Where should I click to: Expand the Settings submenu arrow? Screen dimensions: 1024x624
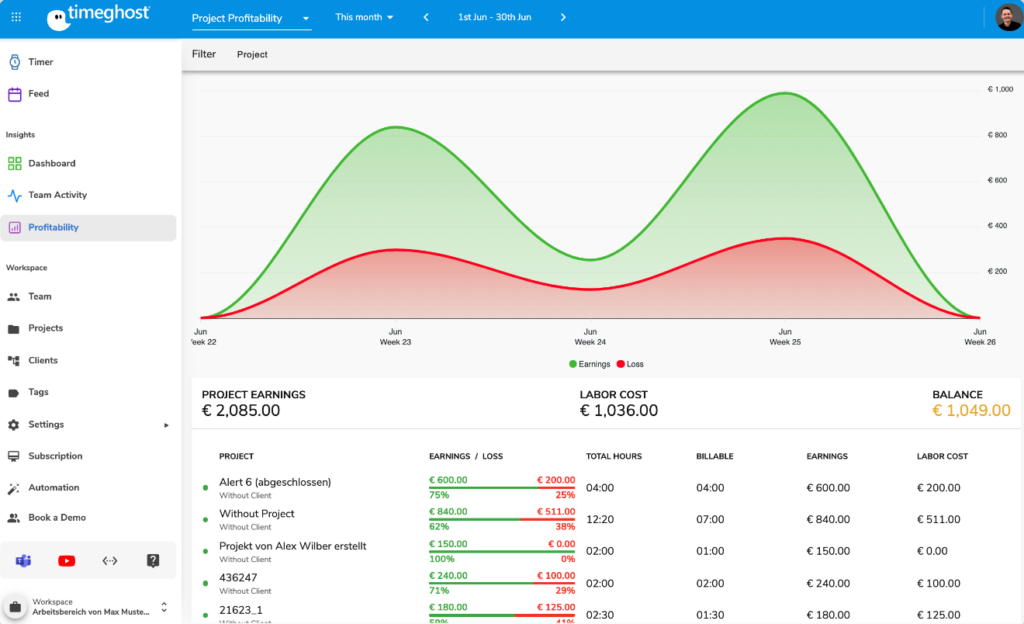(x=166, y=425)
